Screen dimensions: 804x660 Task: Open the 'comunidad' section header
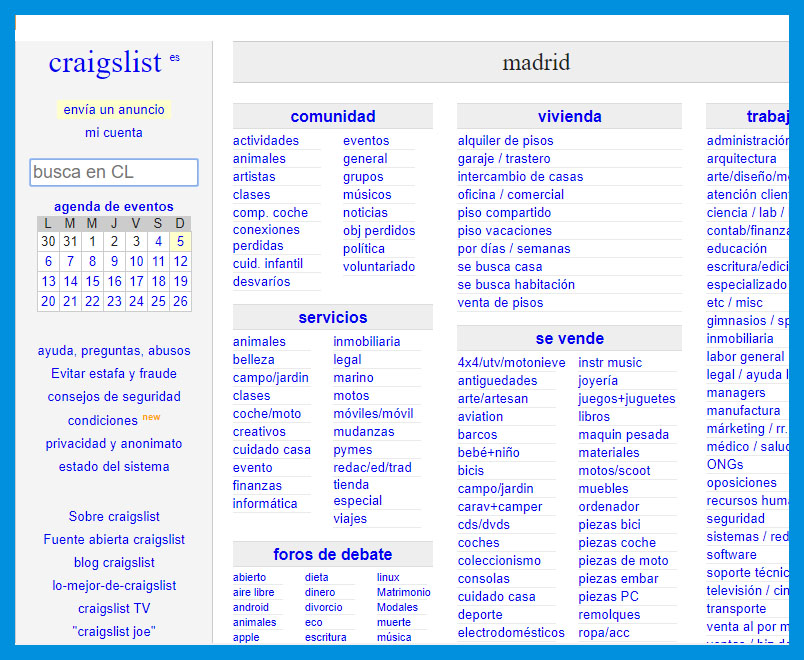tap(333, 116)
